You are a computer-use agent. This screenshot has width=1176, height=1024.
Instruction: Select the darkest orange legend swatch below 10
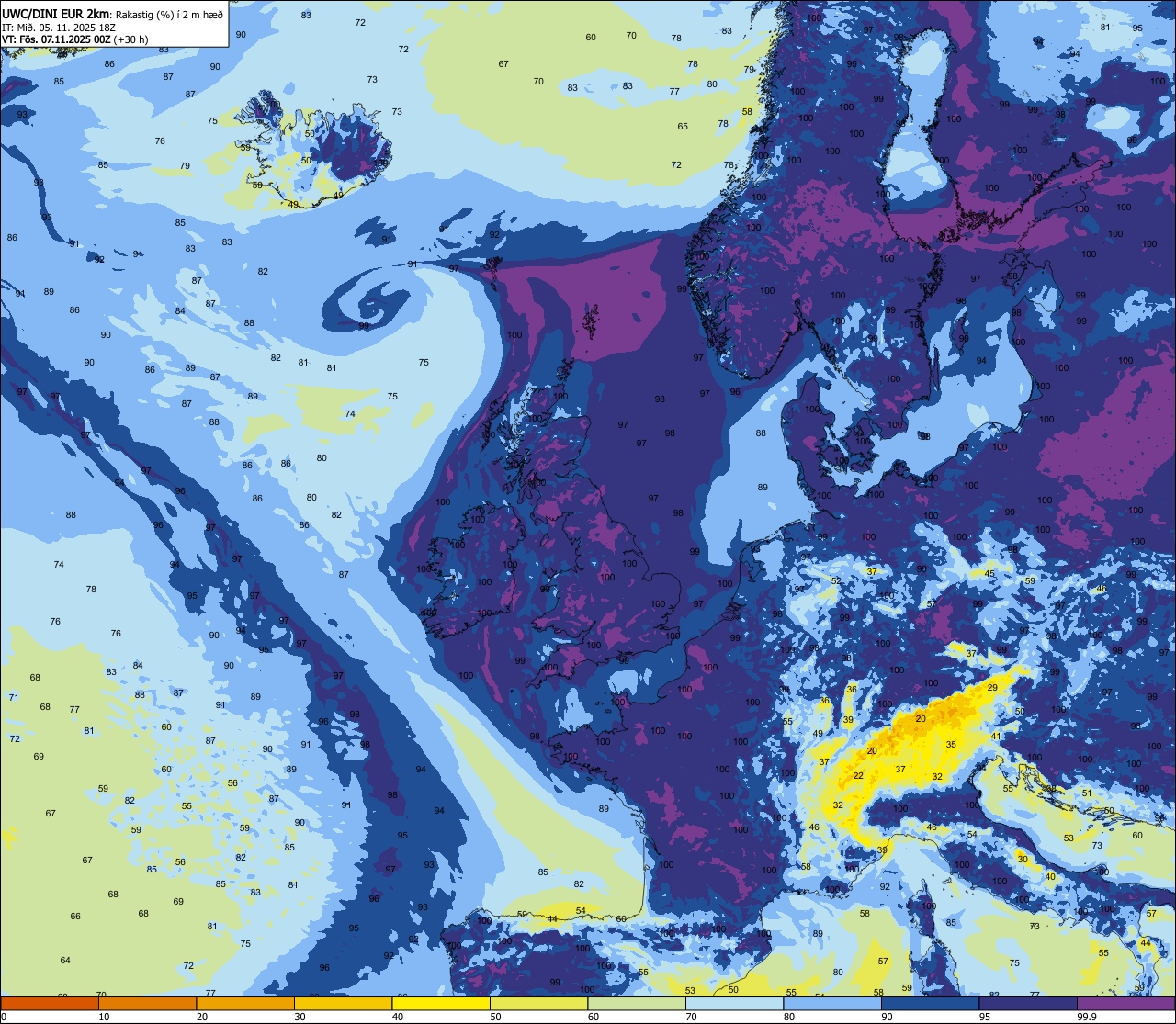pyautogui.click(x=50, y=1003)
